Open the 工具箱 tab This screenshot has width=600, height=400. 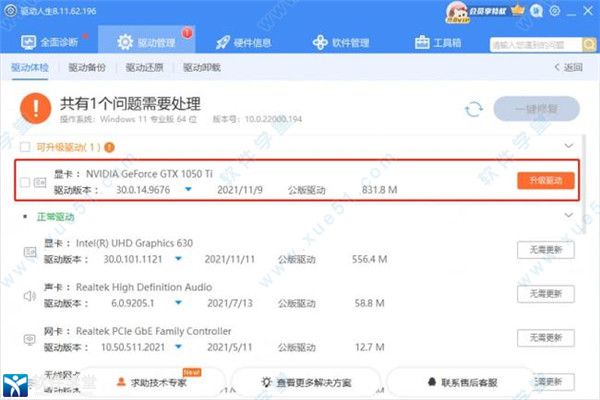[x=438, y=42]
